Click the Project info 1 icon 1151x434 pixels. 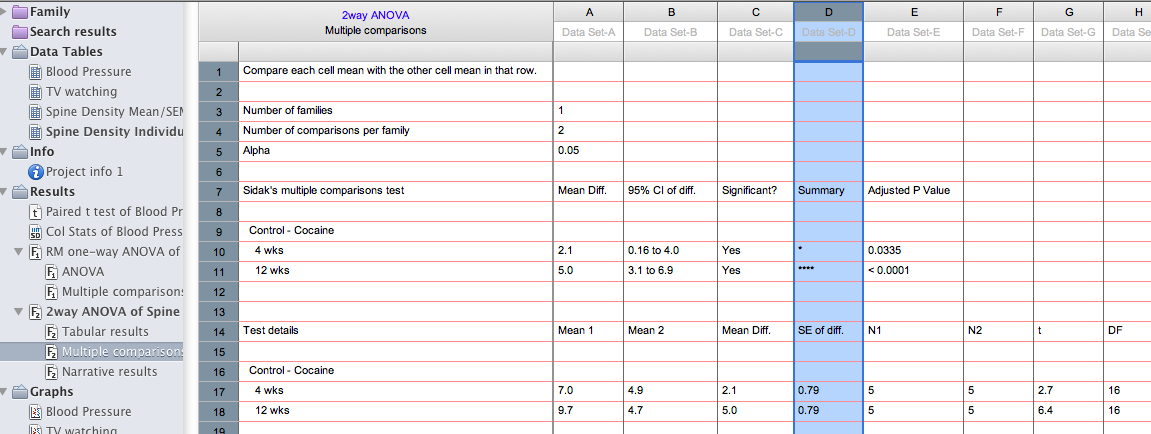click(36, 172)
